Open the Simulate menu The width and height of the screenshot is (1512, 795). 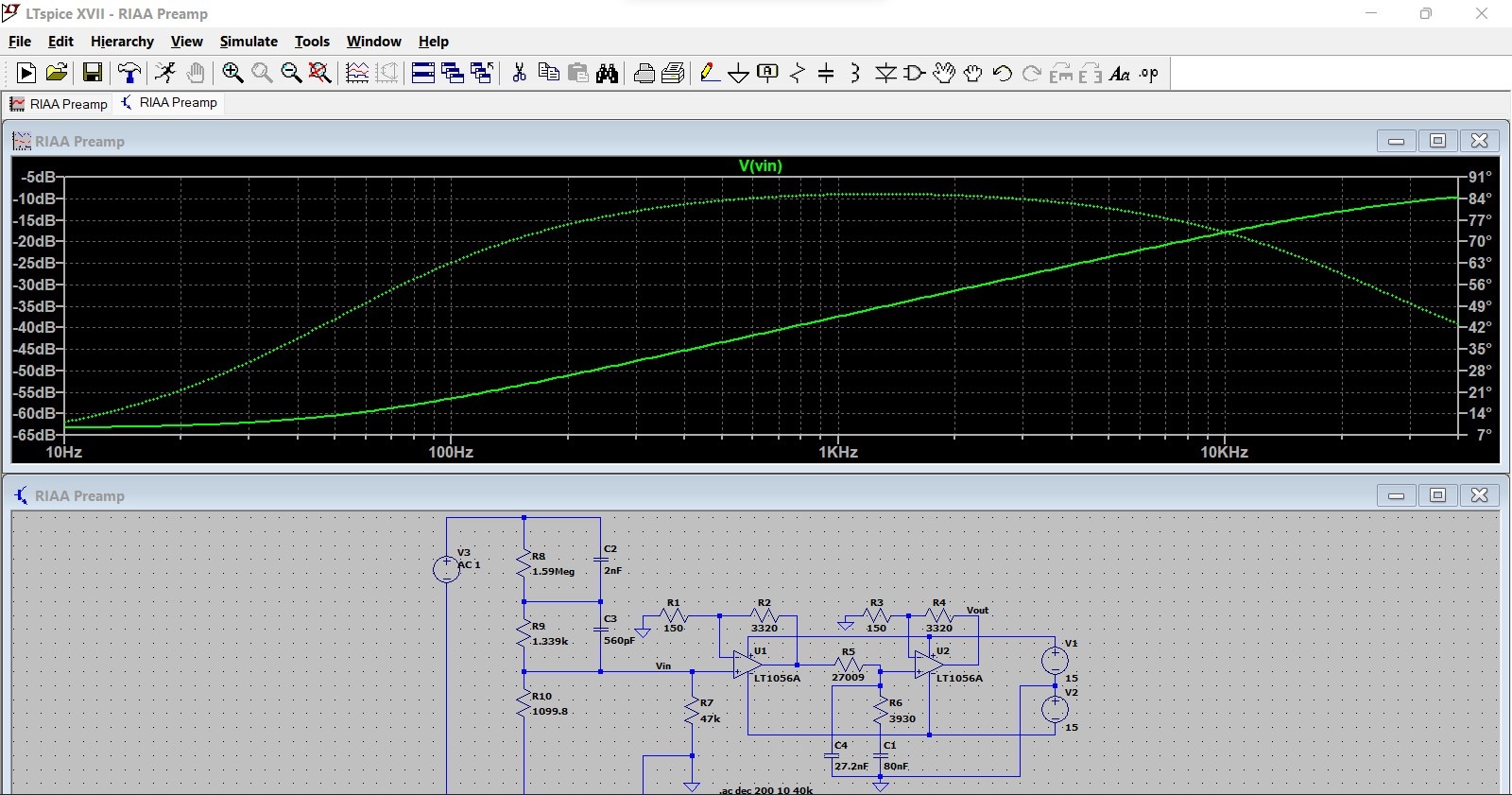249,42
